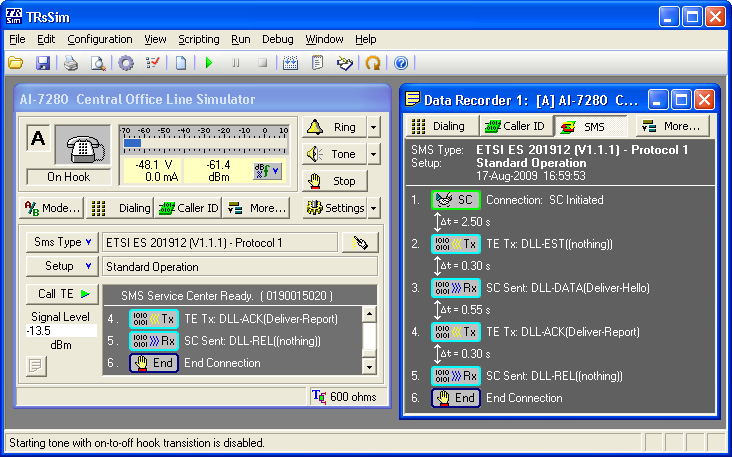Open Dialing panel in simulator

click(120, 208)
